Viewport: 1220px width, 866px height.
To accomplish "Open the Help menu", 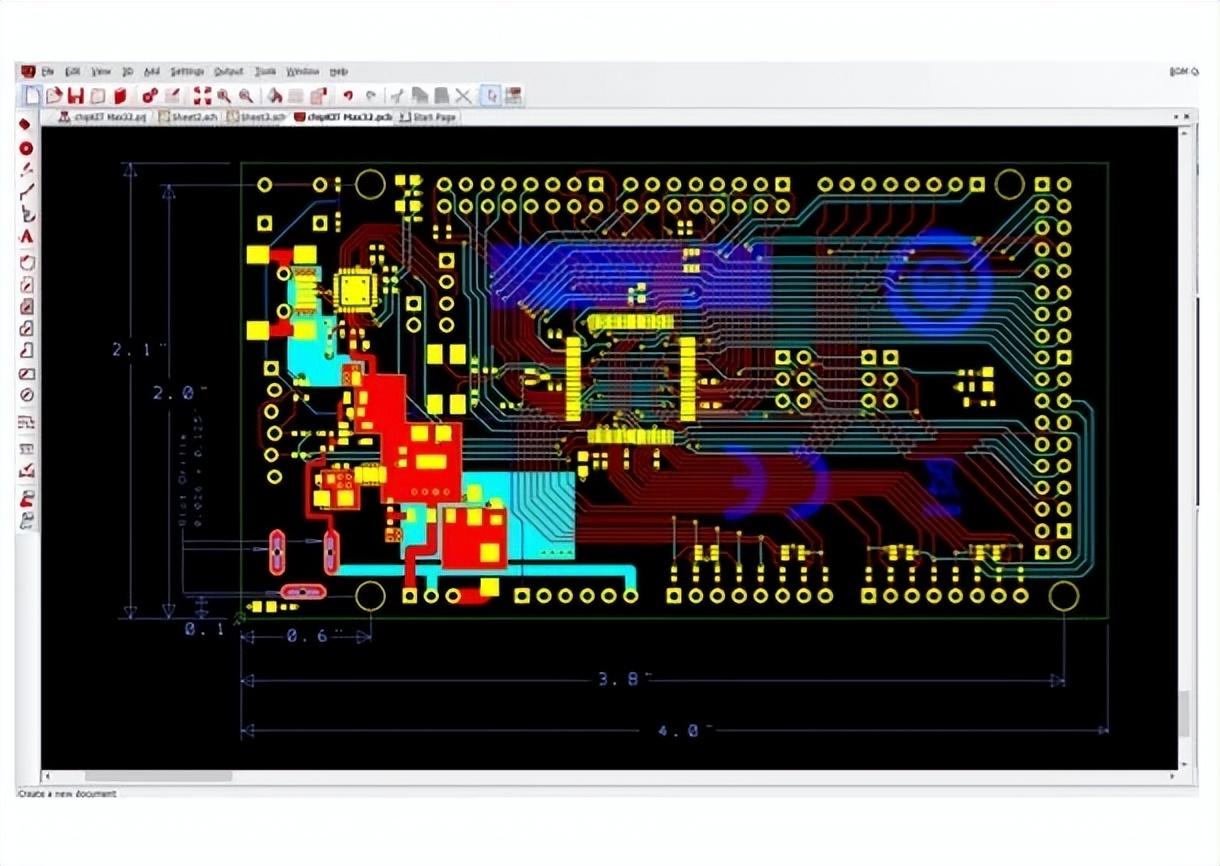I will (x=339, y=72).
